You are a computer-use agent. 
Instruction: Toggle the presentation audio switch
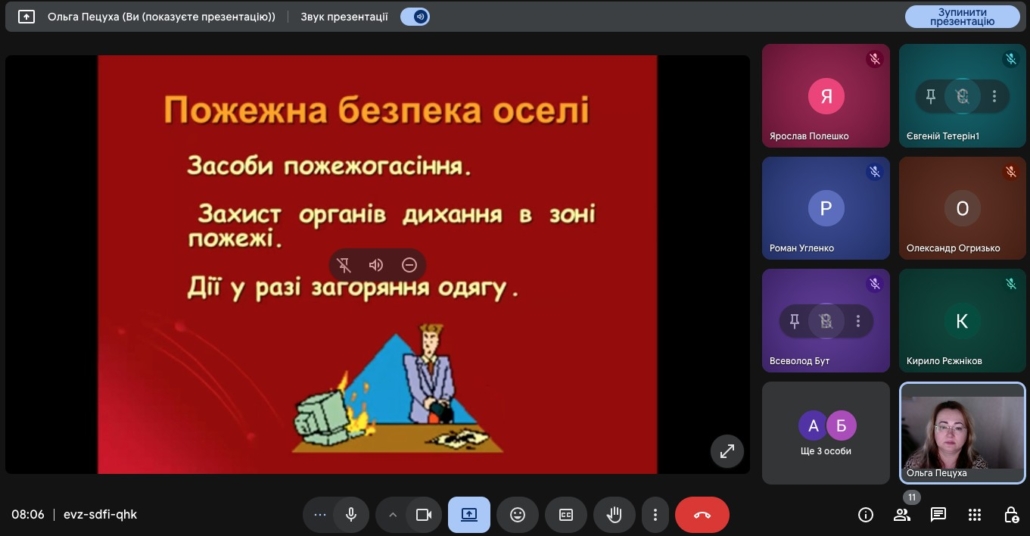414,17
